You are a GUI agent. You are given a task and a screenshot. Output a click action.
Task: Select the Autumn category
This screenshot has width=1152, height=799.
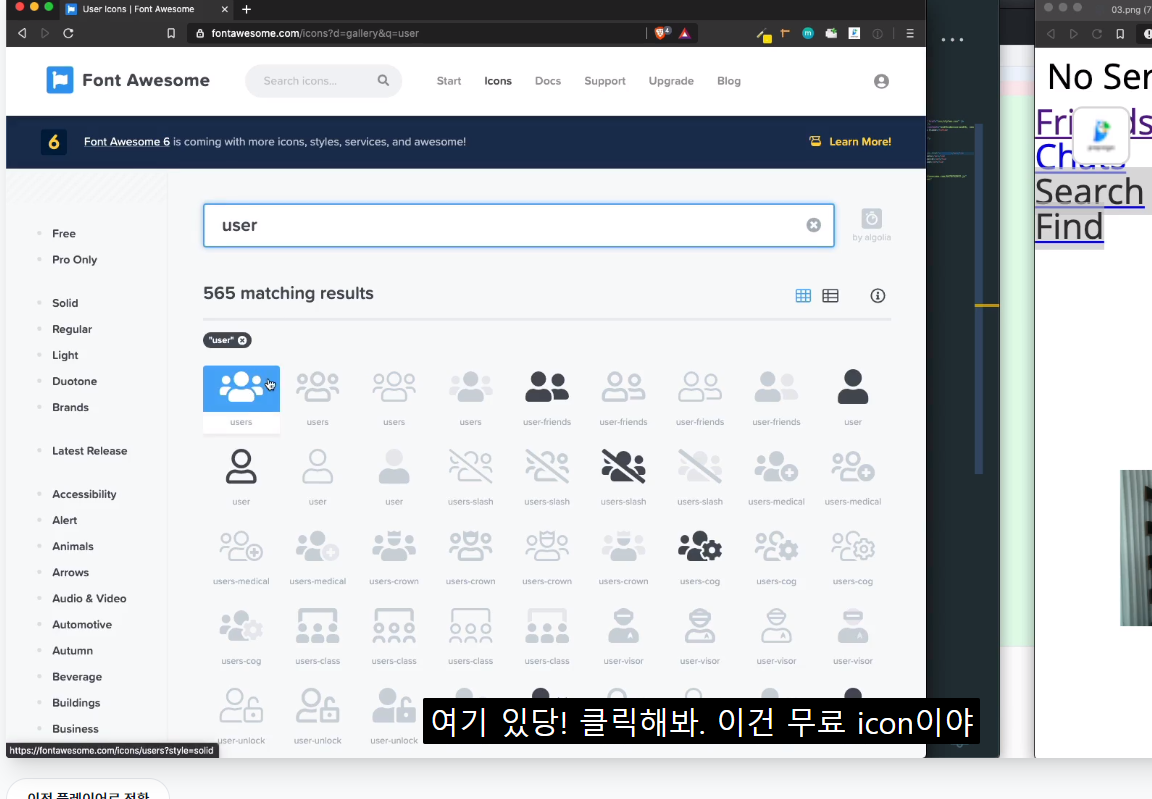(73, 651)
